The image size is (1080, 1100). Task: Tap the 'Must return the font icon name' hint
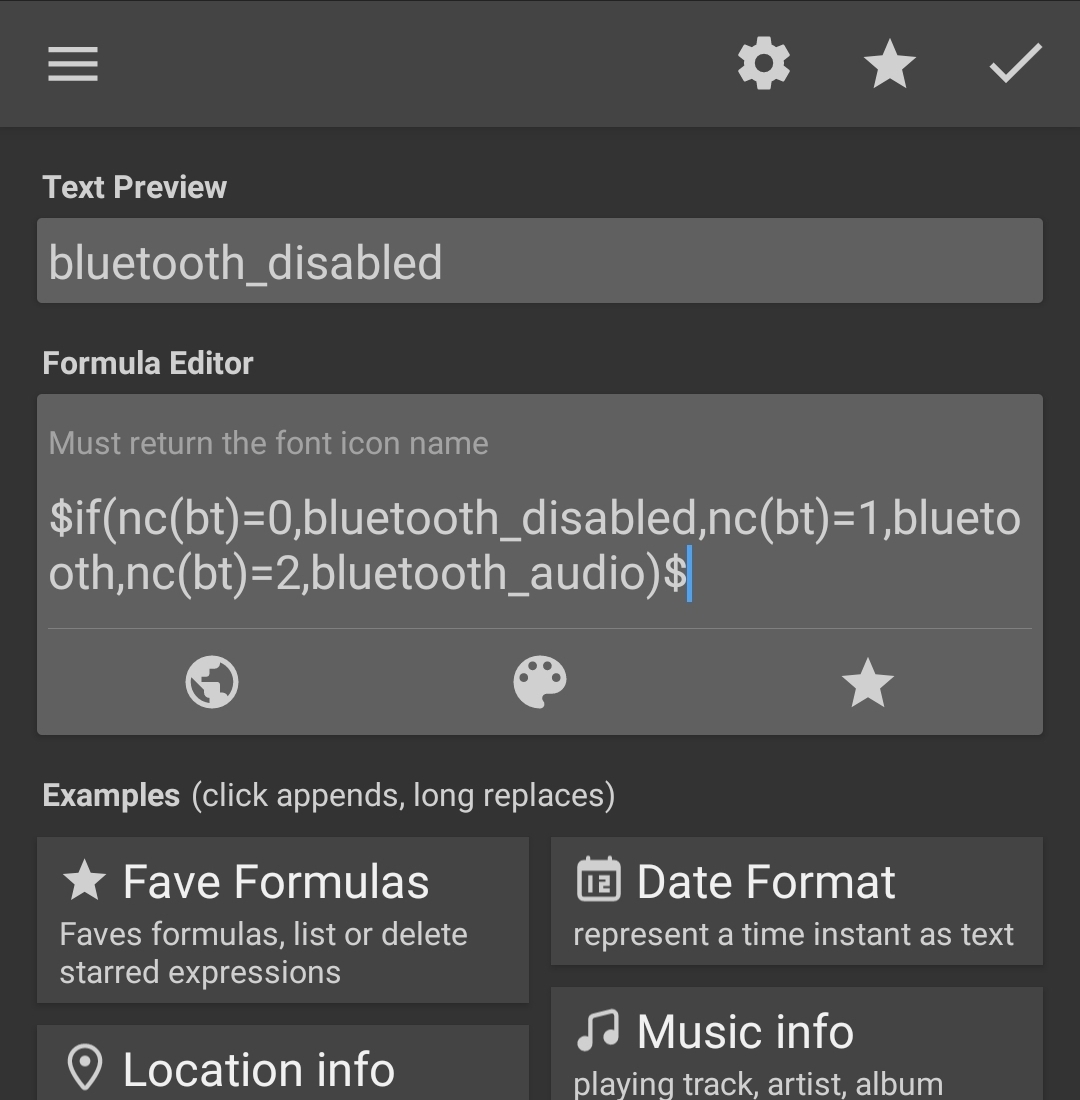(268, 443)
